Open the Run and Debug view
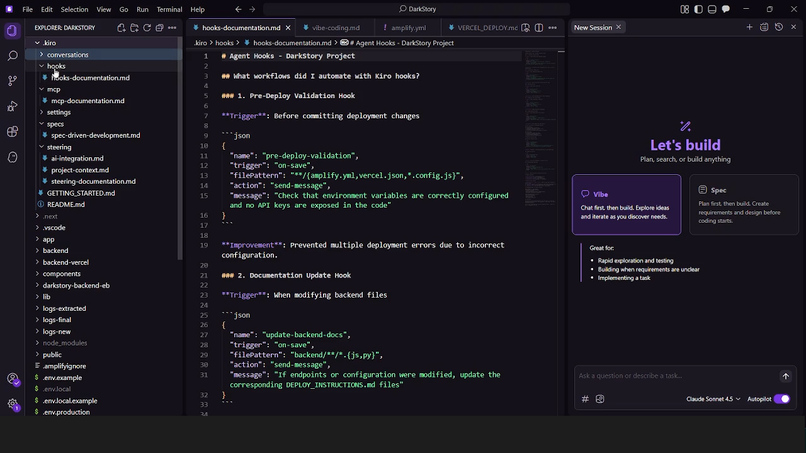 [12, 106]
